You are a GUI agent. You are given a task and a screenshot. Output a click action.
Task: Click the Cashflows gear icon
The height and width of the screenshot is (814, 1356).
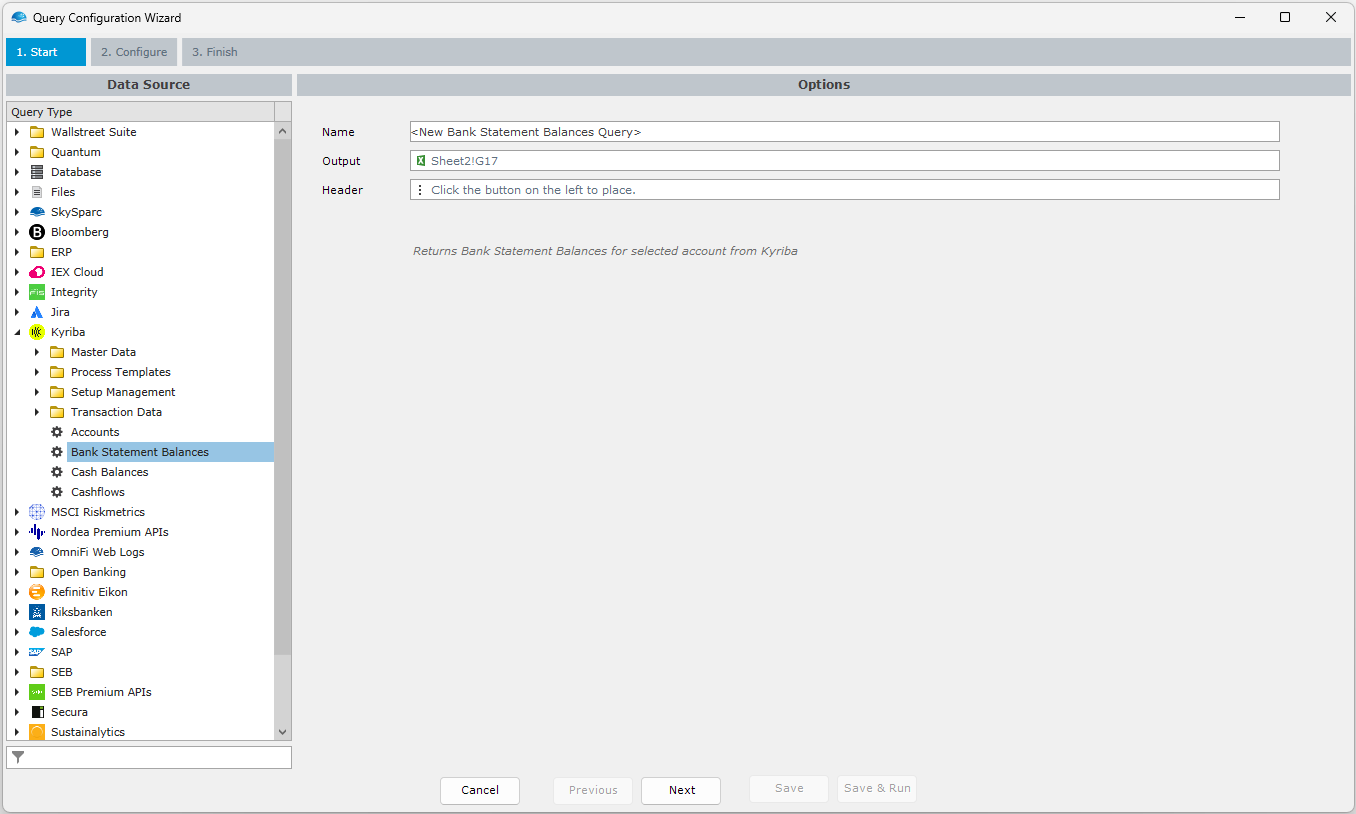57,492
